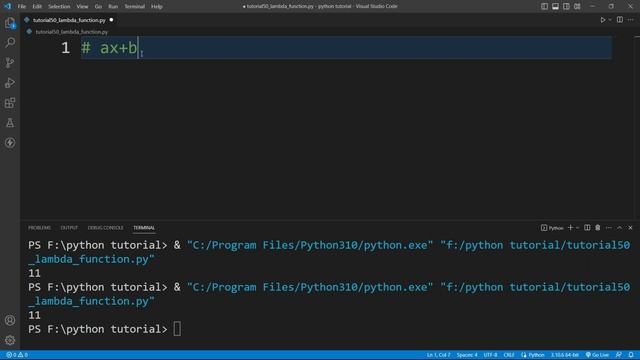Split the editor to the right
This screenshot has width=640, height=360.
coord(620,20)
